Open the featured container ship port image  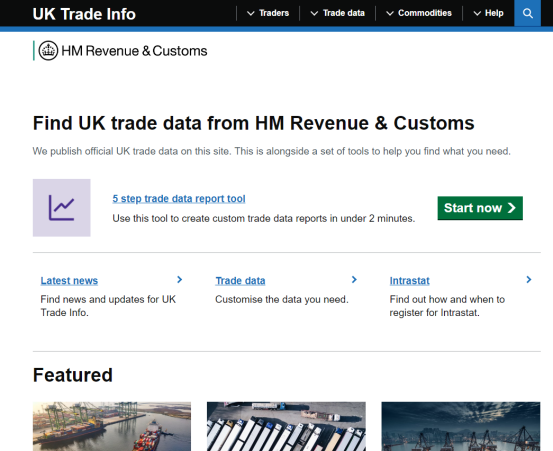[x=112, y=426]
